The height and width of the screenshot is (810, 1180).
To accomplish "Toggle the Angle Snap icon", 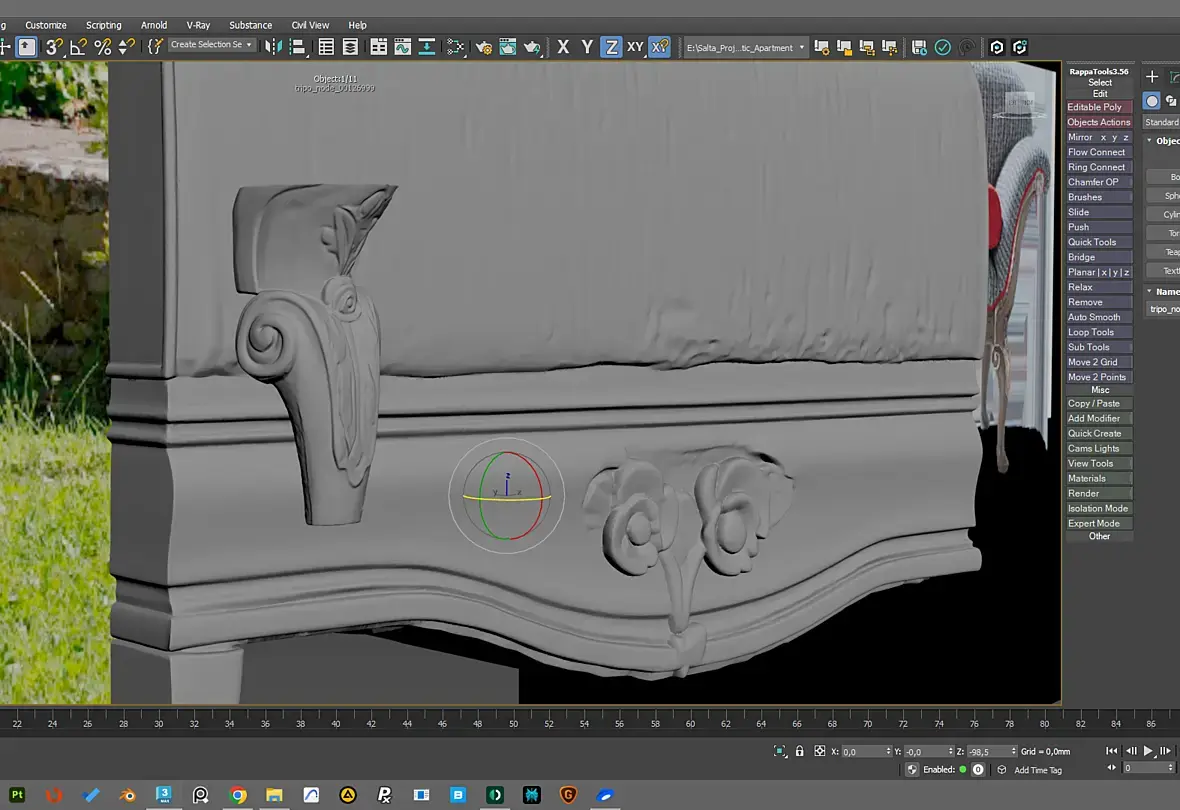I will point(78,47).
